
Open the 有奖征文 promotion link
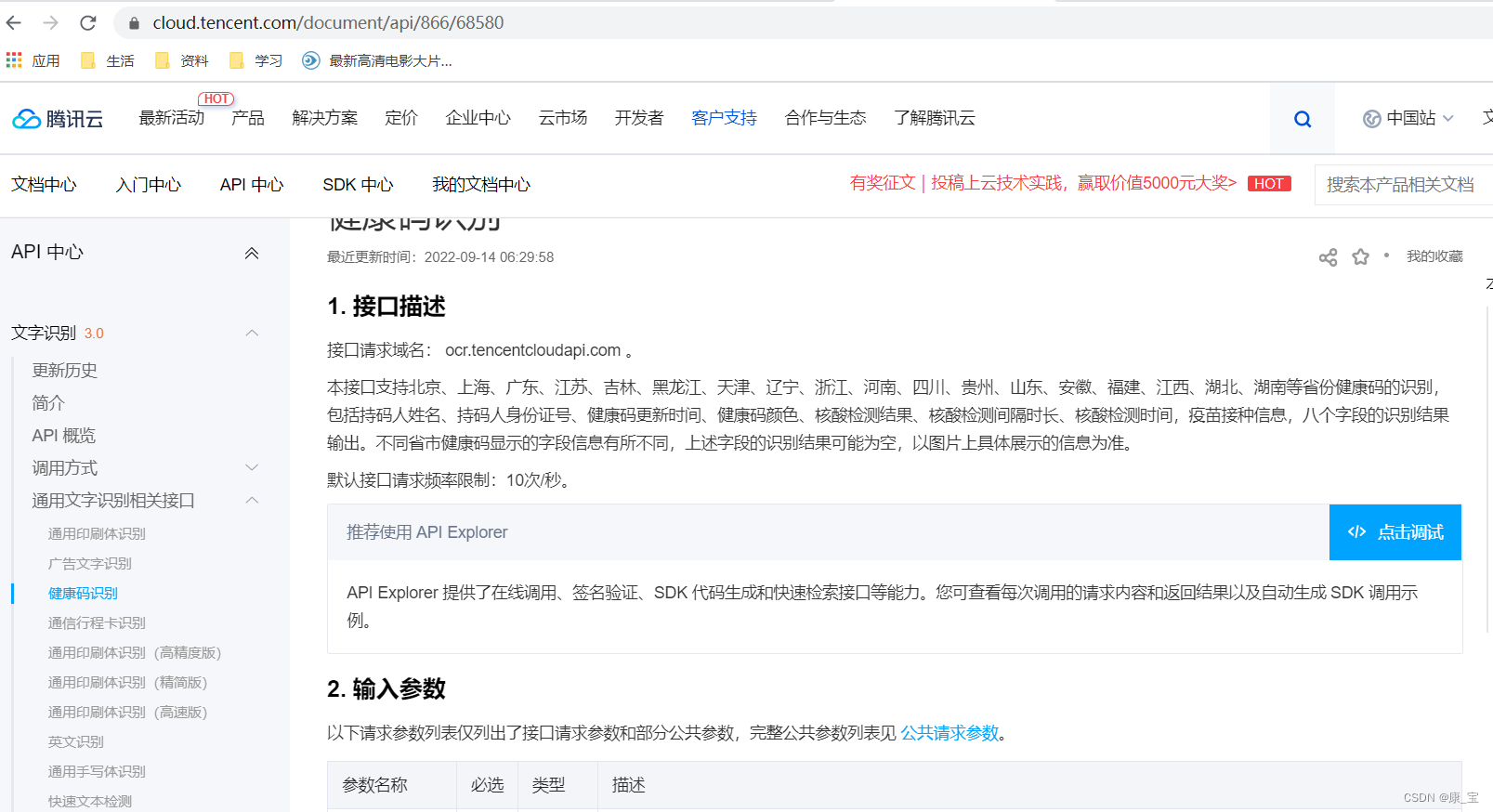1043,183
